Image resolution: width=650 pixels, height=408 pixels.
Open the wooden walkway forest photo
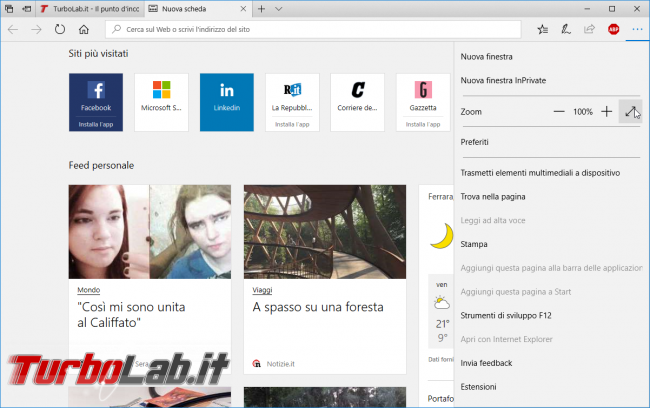tap(325, 232)
